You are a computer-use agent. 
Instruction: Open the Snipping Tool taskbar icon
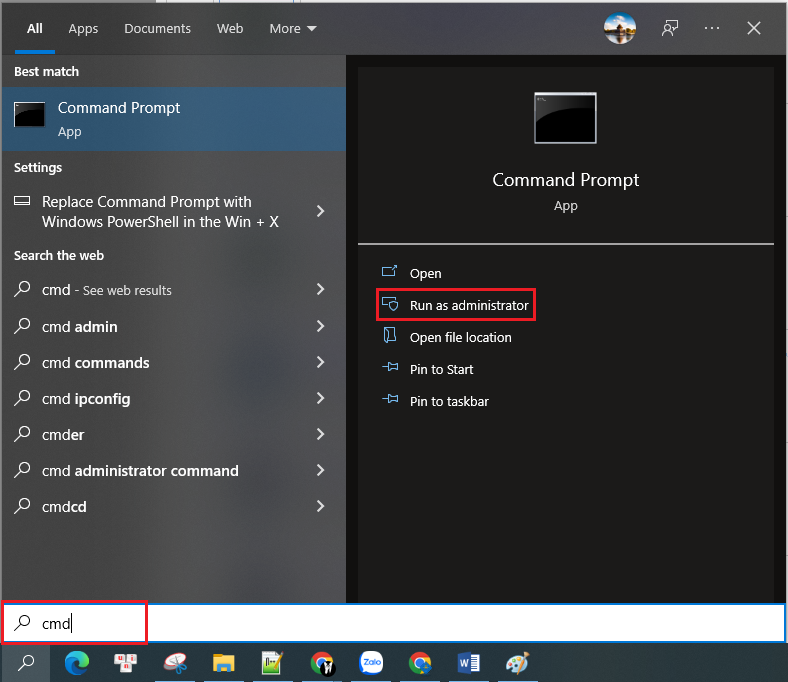point(175,662)
